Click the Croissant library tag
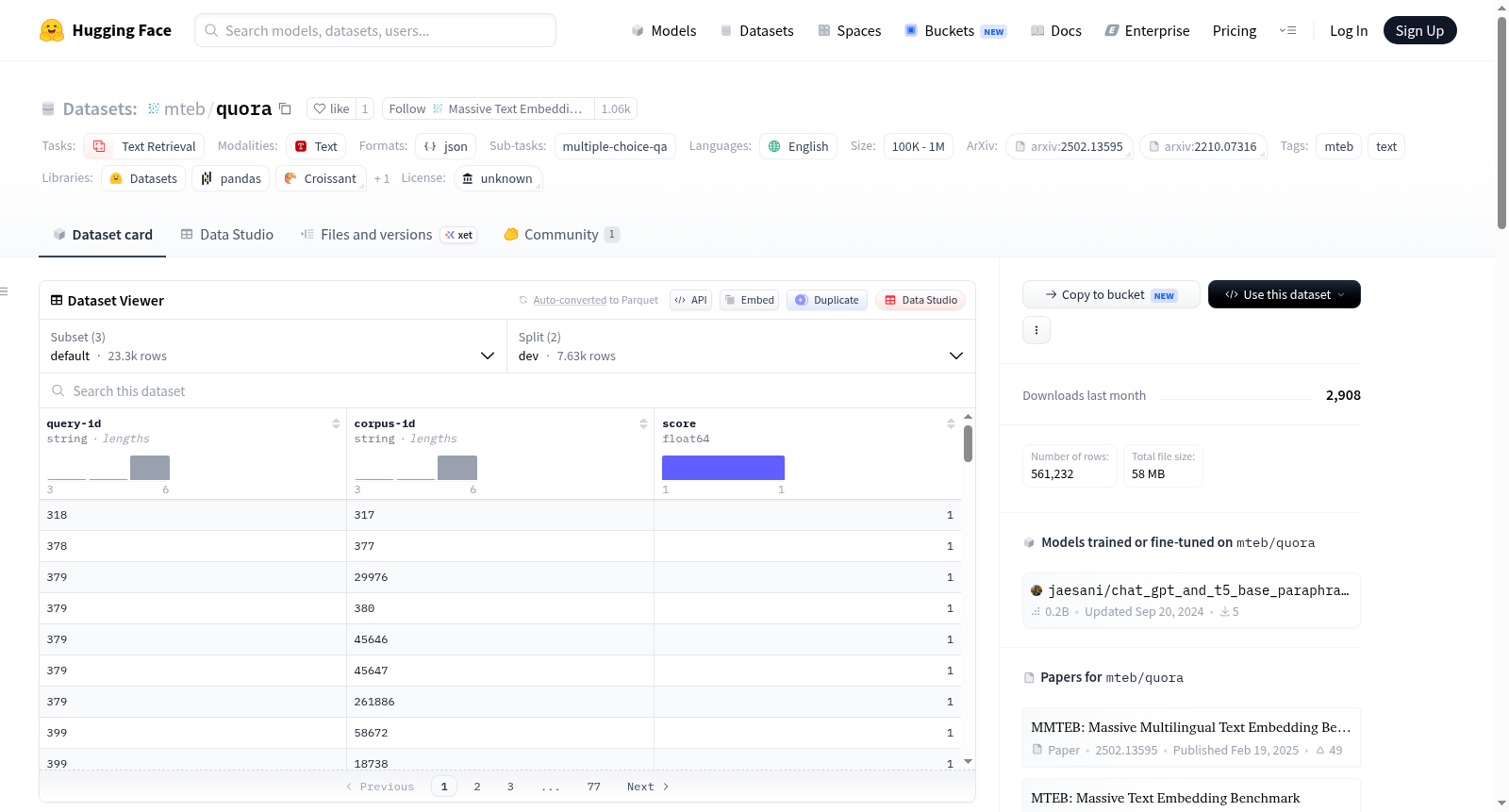This screenshot has width=1509, height=812. click(x=321, y=178)
